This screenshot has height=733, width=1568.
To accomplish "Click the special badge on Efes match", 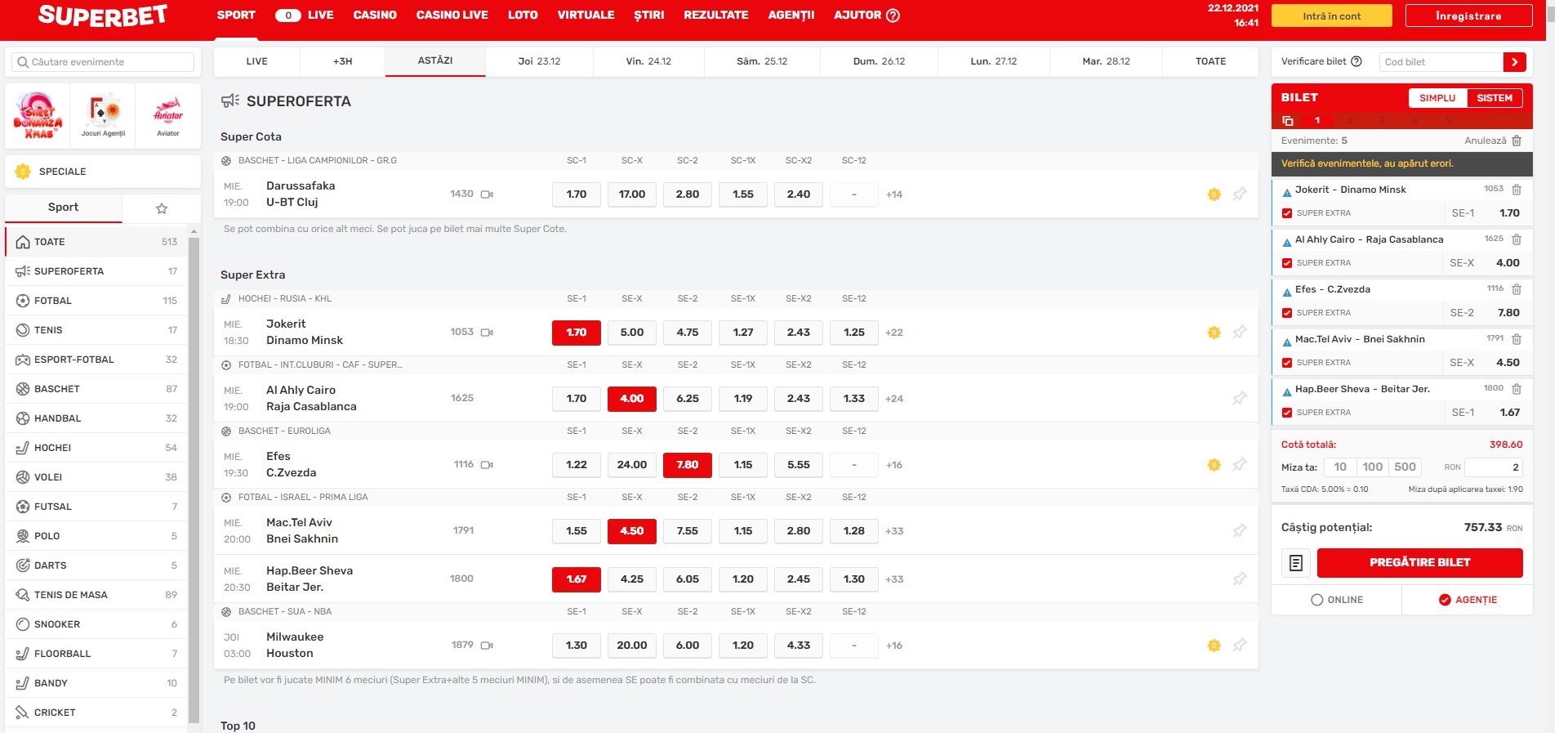I will tap(1214, 465).
